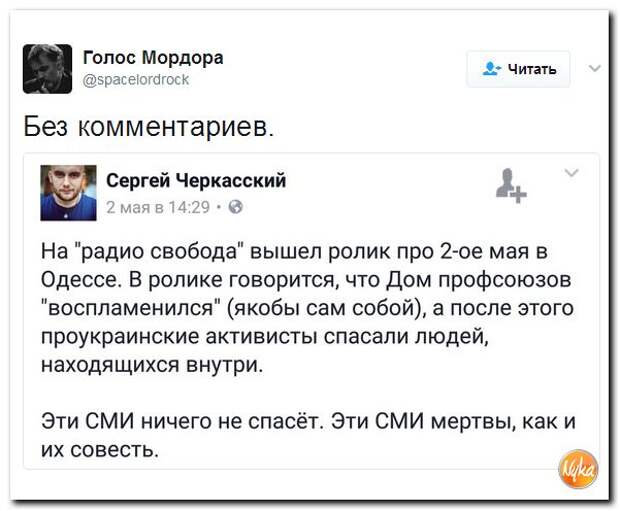Open Голос Мордора profile avatar
Viewport: 620px width, 511px height.
[47, 69]
